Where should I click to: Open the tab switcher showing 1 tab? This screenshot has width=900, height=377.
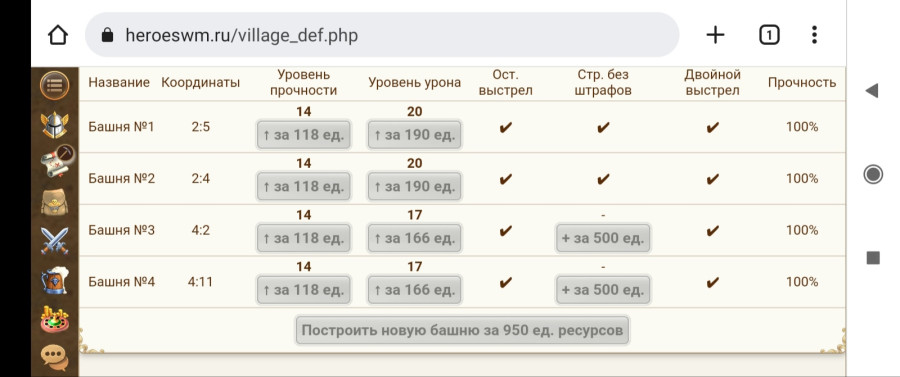[x=769, y=36]
